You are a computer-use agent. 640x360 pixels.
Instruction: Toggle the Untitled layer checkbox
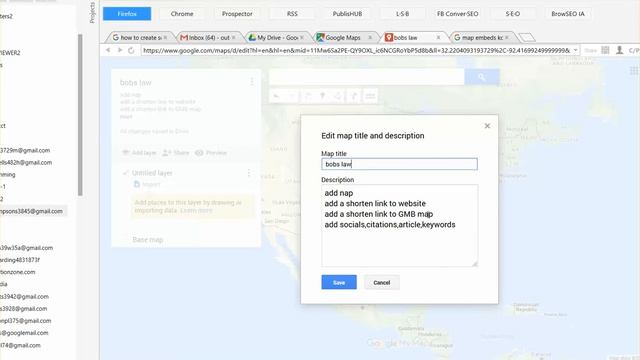[125, 173]
